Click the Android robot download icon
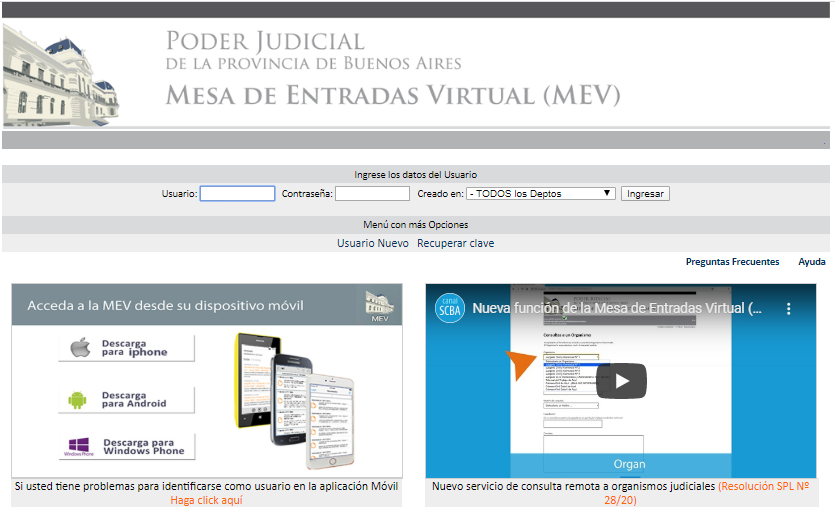The height and width of the screenshot is (514, 835). (x=78, y=400)
